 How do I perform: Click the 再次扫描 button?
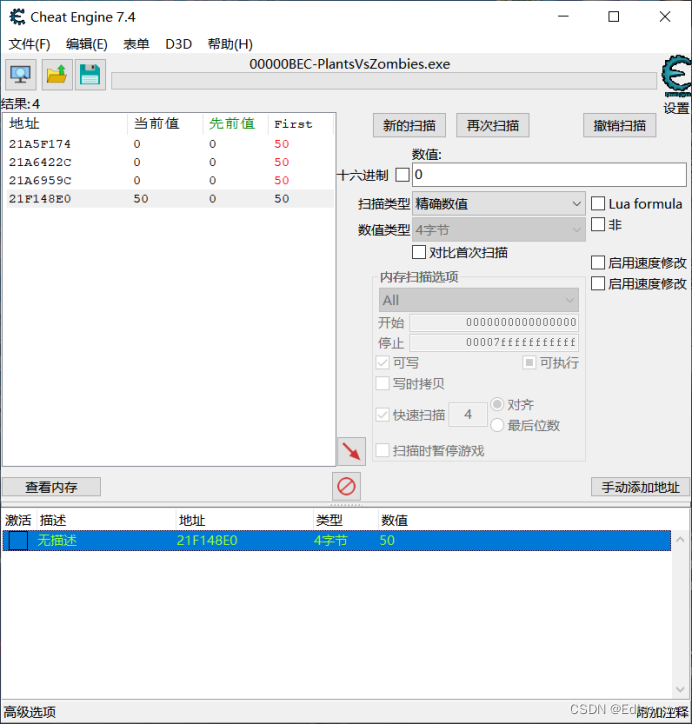[x=493, y=125]
